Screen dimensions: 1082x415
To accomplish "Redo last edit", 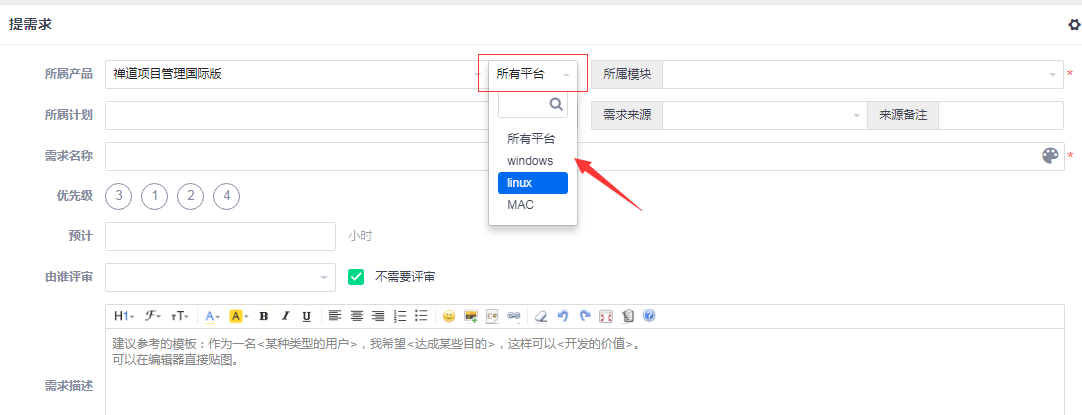I will pyautogui.click(x=584, y=316).
